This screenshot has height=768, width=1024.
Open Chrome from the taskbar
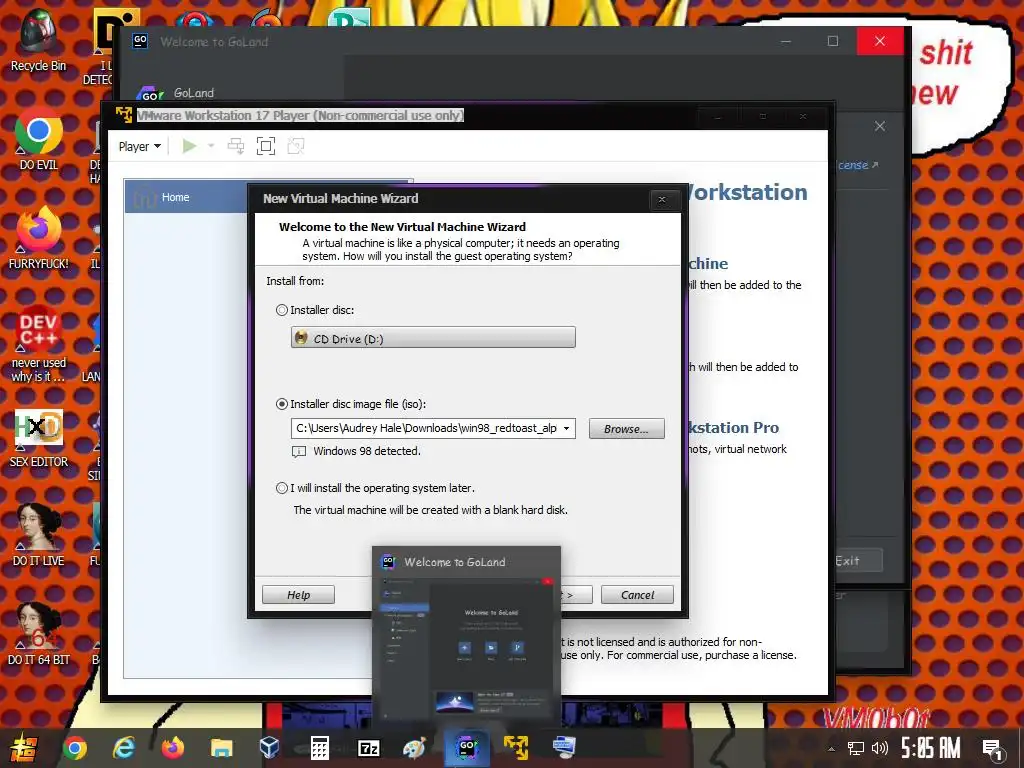pos(74,748)
